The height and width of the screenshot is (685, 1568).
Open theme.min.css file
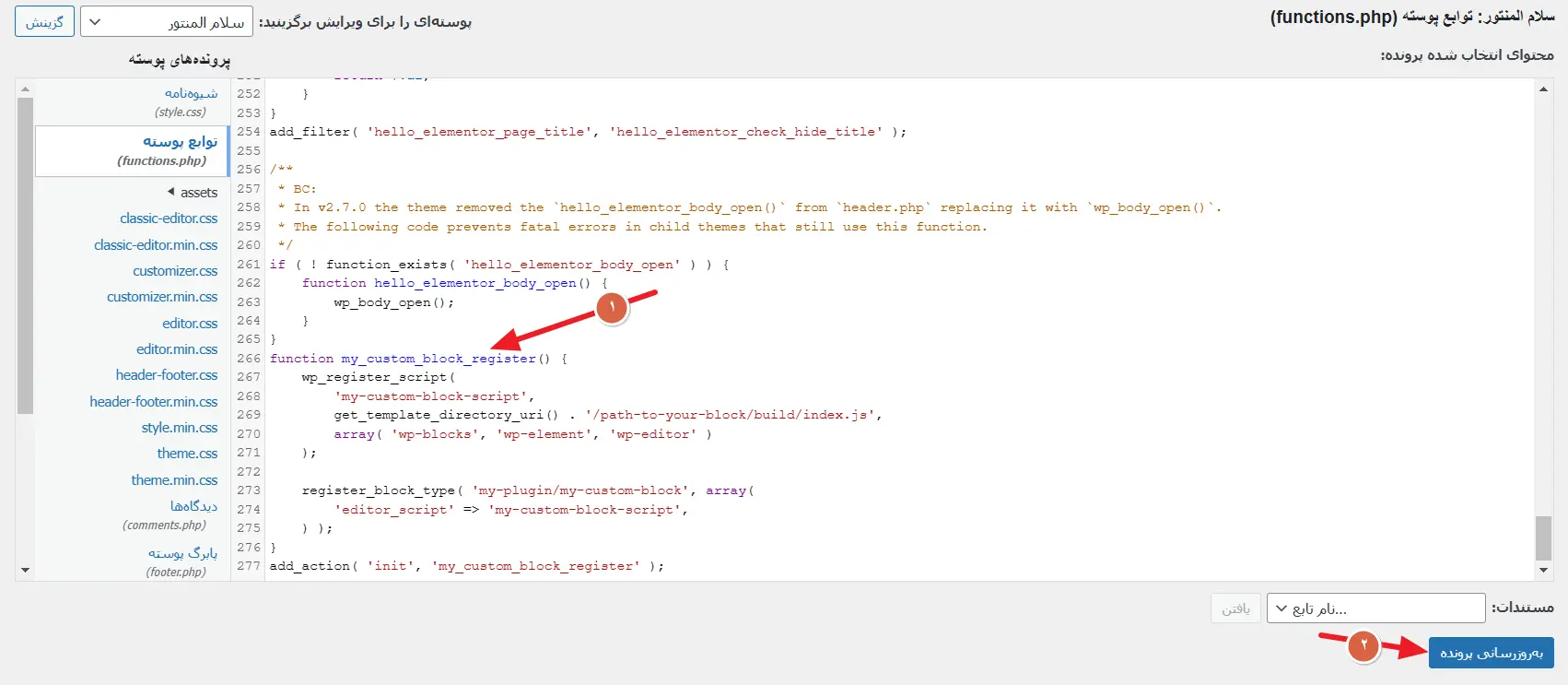click(174, 480)
